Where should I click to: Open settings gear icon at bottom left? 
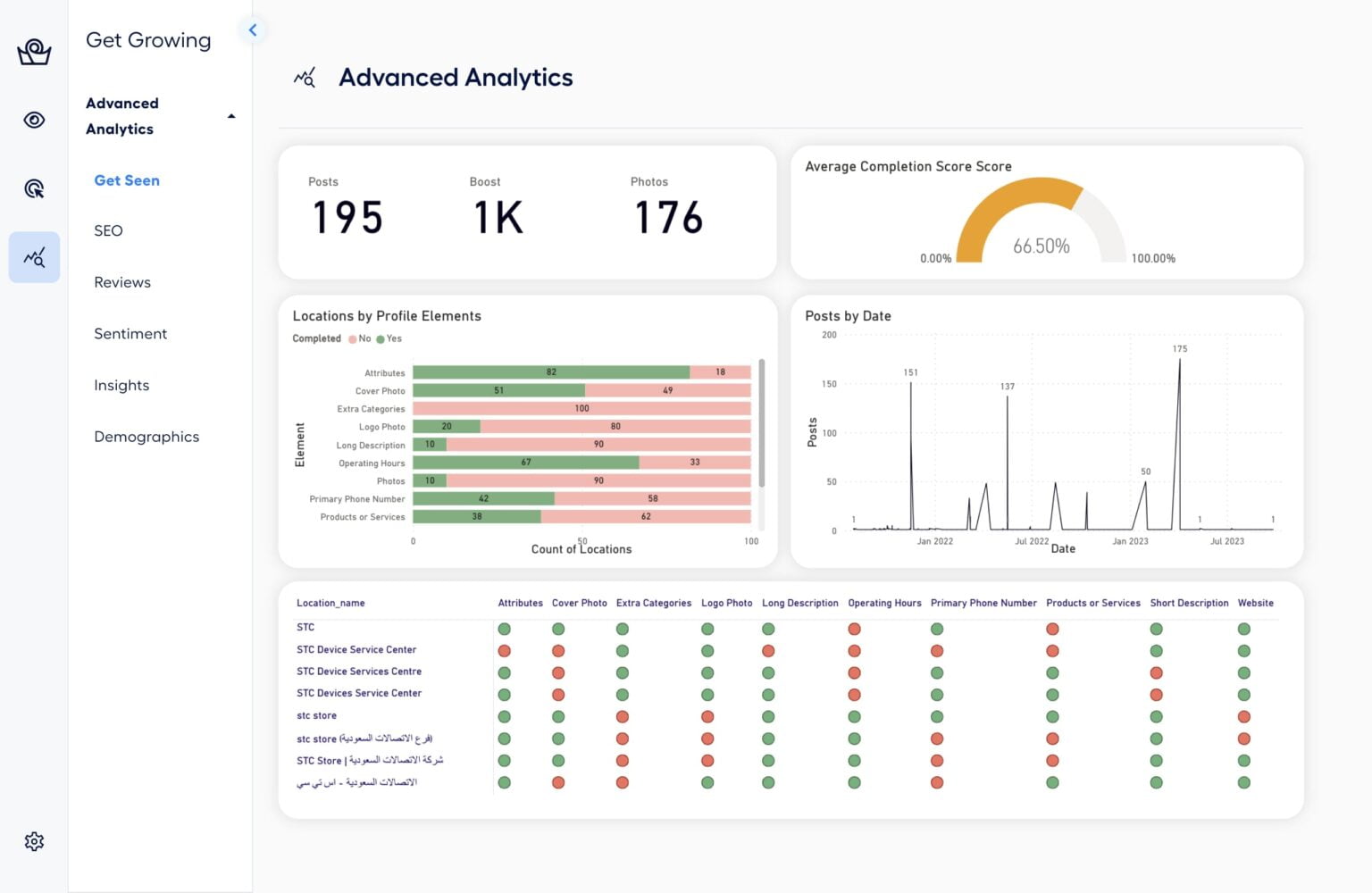[34, 841]
